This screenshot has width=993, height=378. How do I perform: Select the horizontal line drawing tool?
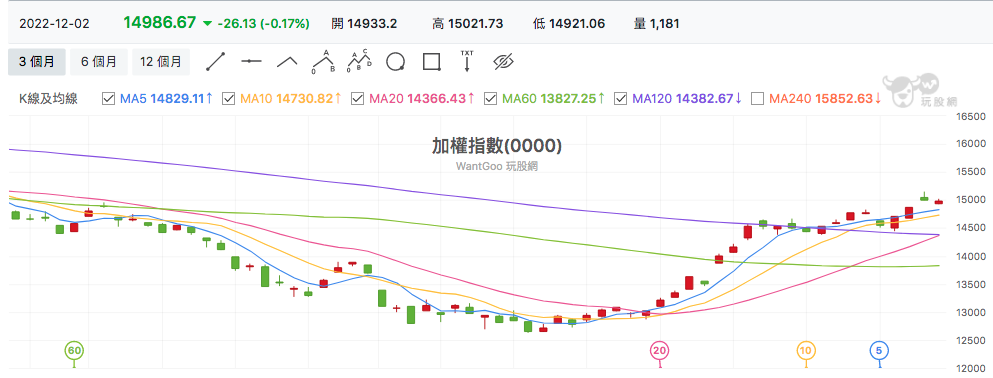(x=251, y=61)
